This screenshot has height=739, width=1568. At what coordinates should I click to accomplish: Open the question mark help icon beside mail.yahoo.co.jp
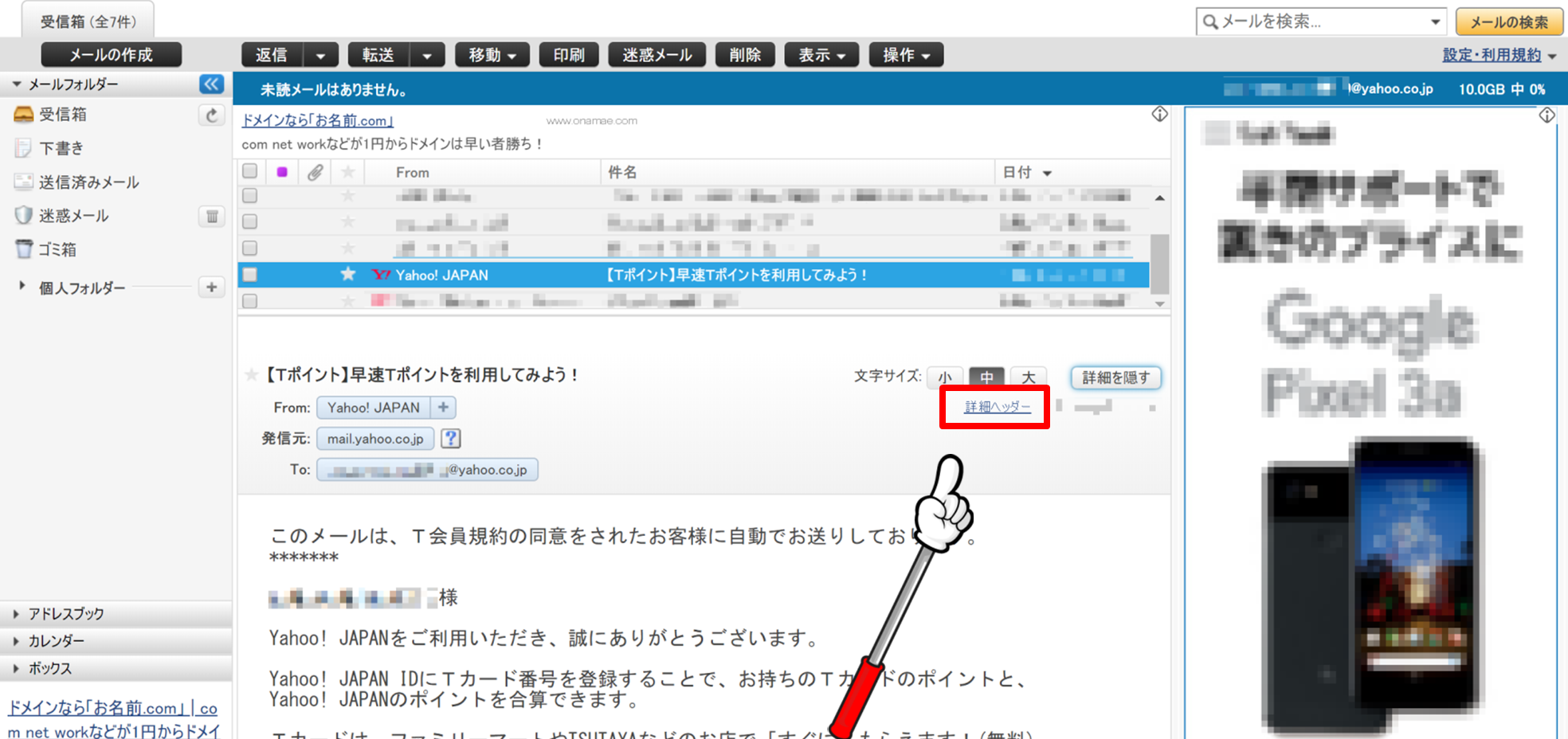point(451,438)
